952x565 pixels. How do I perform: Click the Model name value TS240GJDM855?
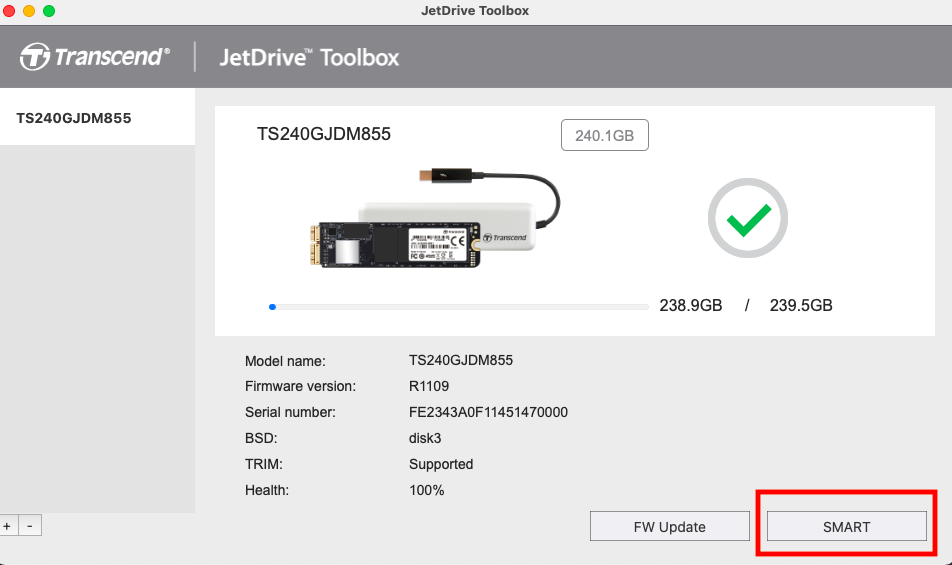pyautogui.click(x=461, y=360)
